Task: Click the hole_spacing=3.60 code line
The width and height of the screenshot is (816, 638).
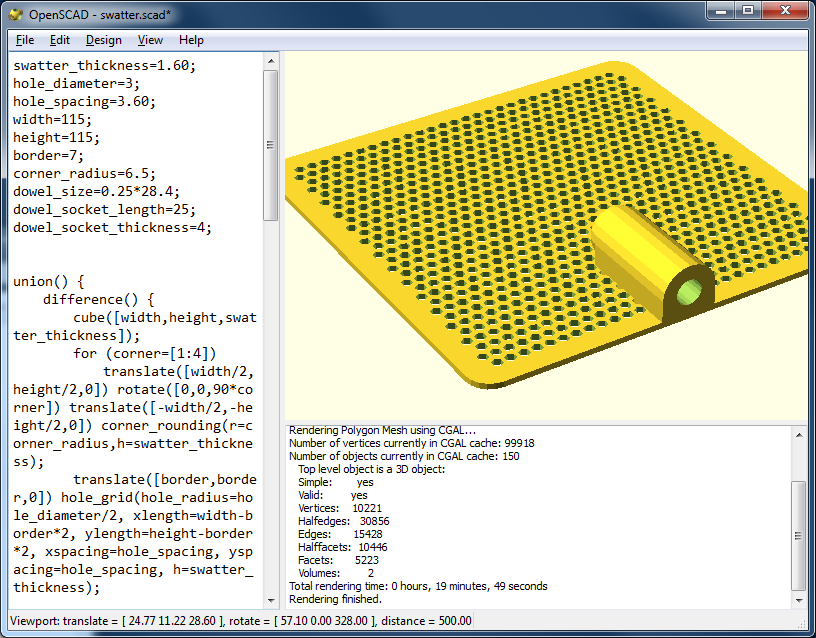Action: point(84,101)
